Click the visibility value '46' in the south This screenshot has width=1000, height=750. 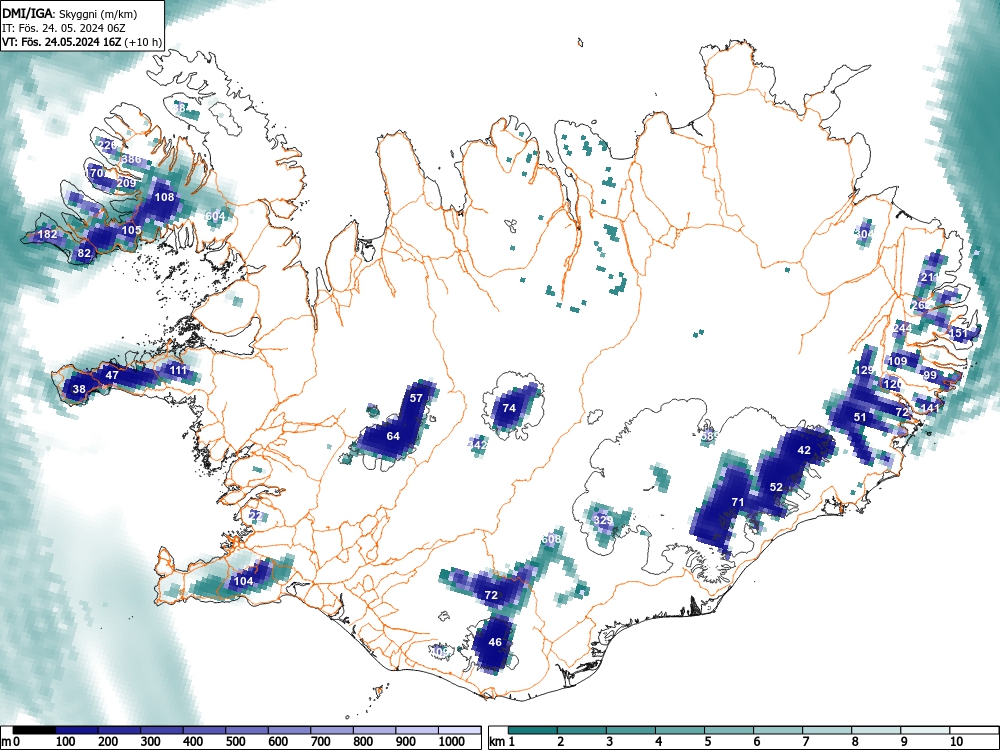pos(495,642)
